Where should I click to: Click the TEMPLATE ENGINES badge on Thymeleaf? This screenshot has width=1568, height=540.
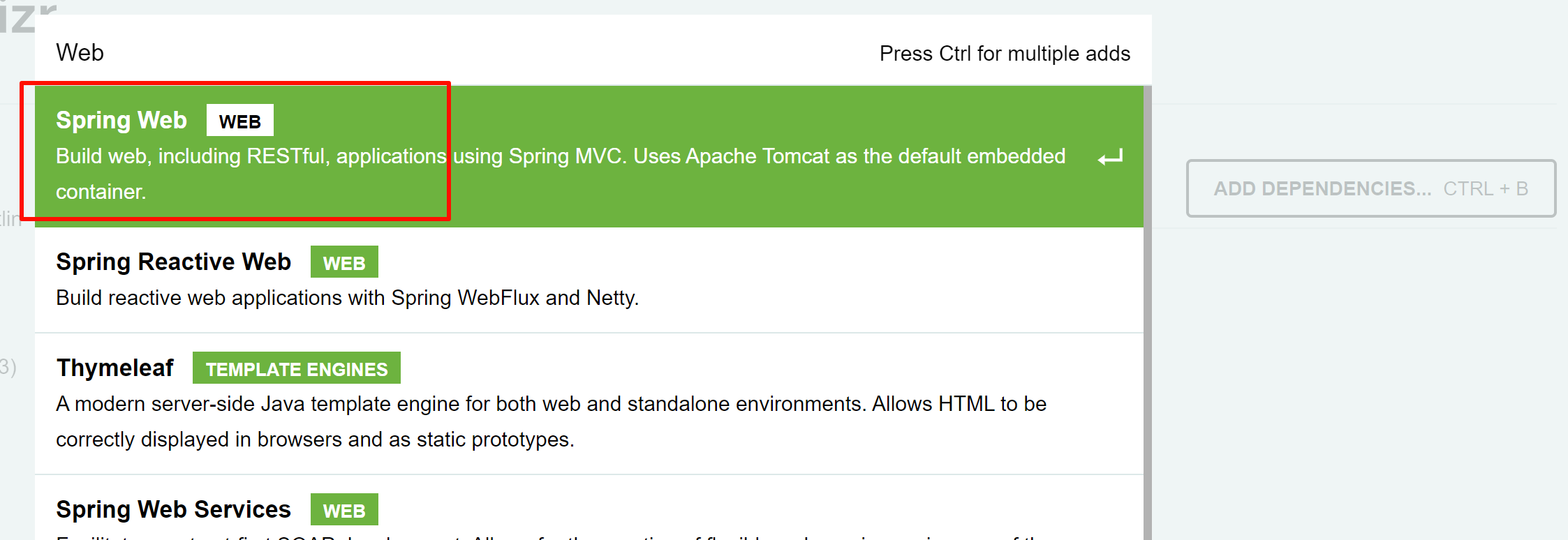[x=296, y=368]
